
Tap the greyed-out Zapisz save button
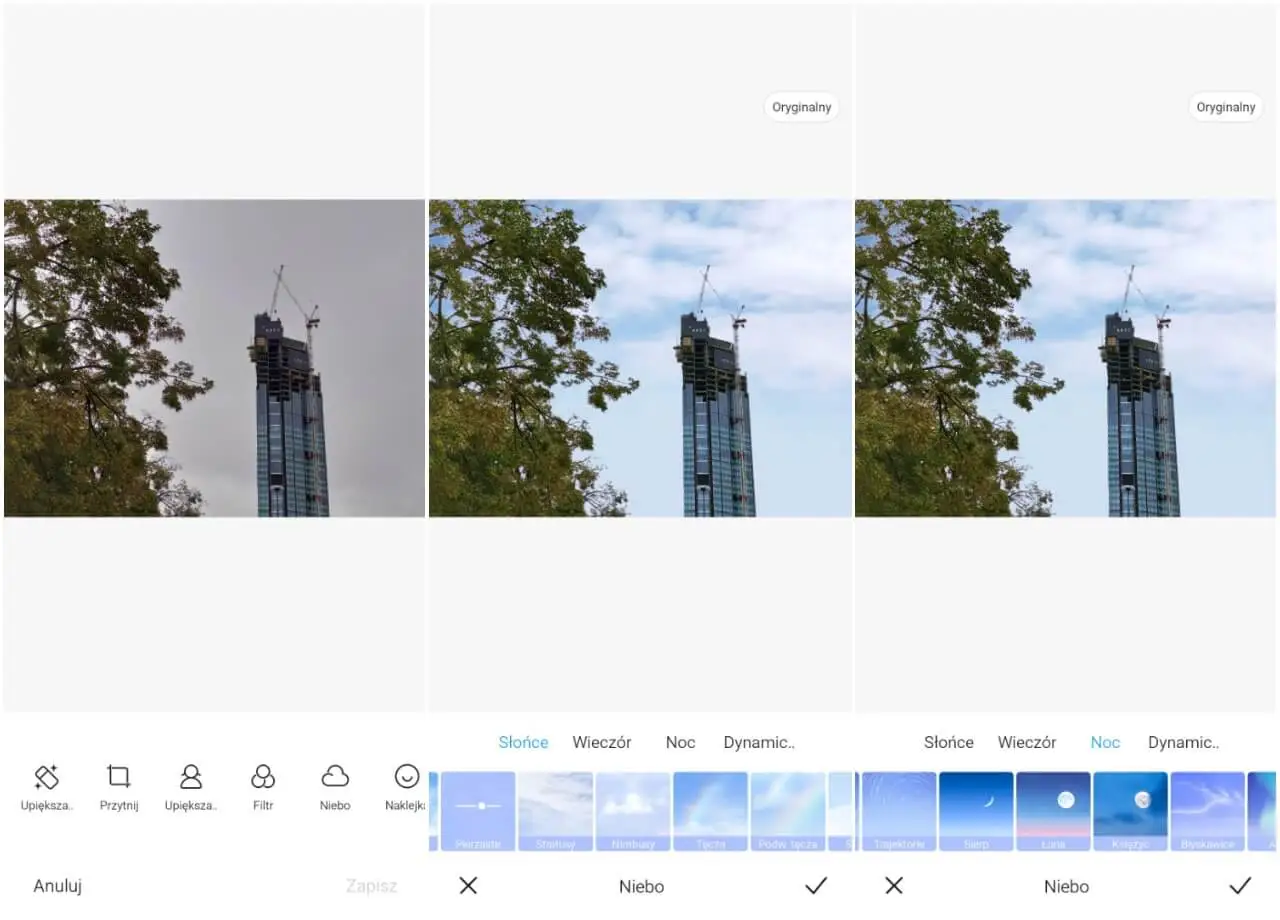click(371, 886)
